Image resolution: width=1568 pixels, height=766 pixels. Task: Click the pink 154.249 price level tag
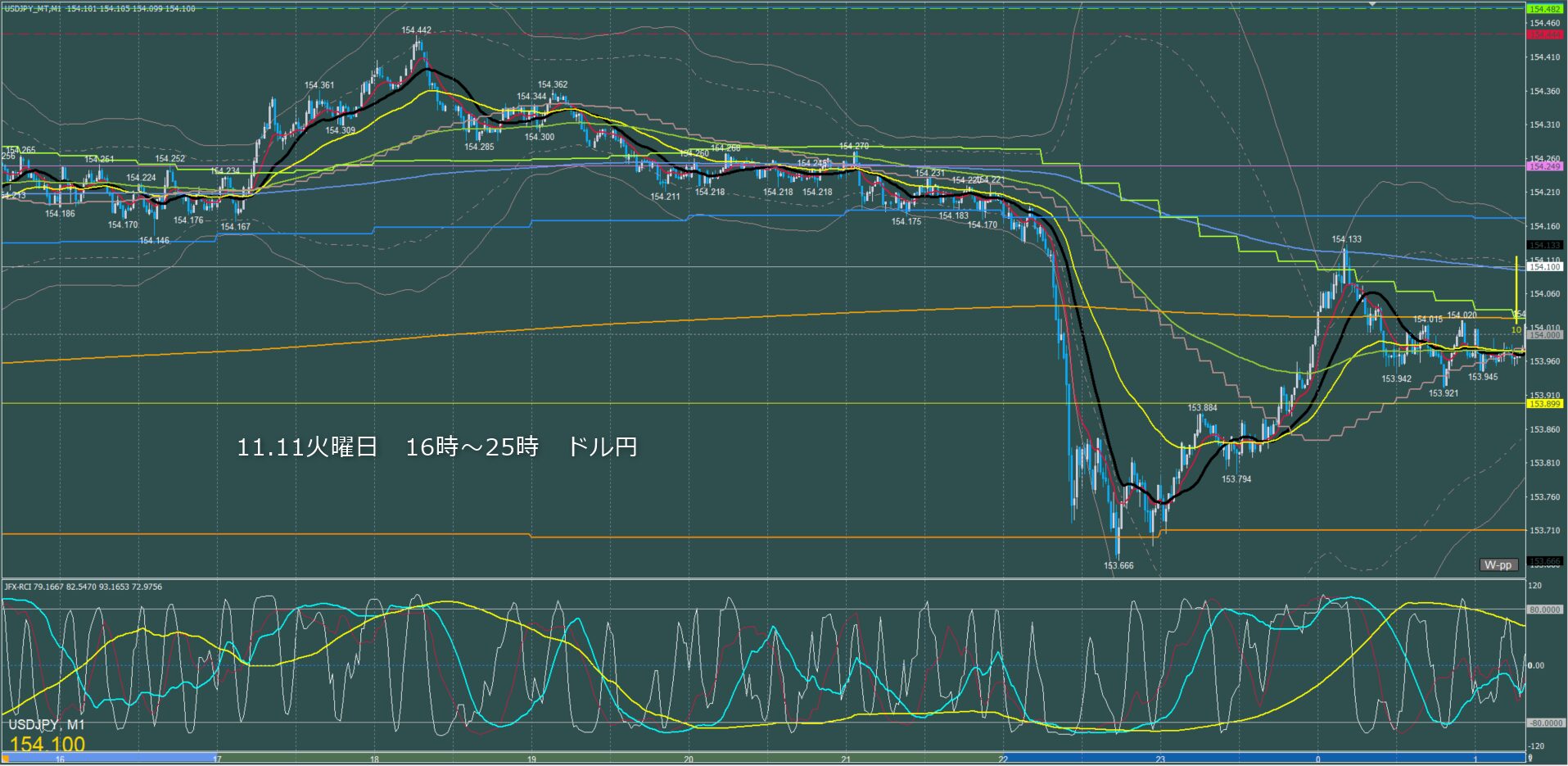coord(1544,166)
